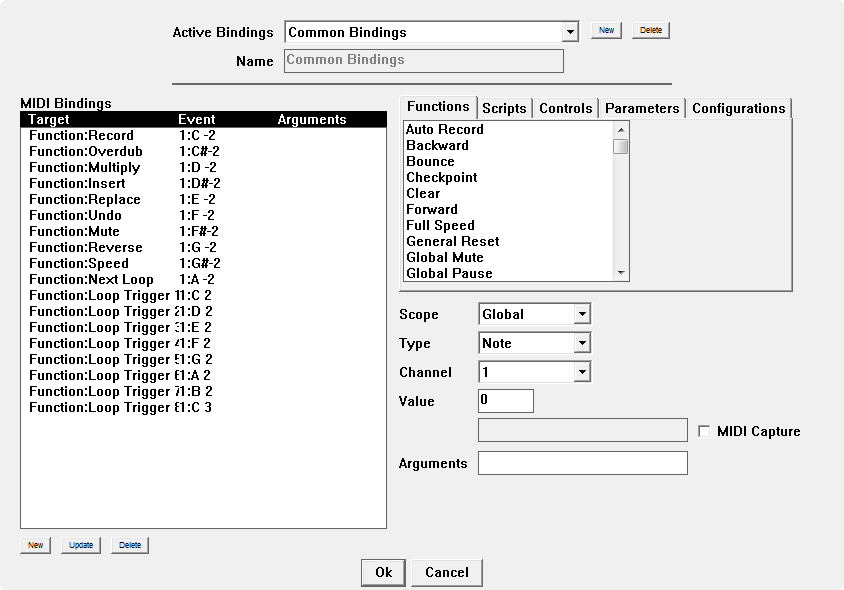This screenshot has width=844, height=590.
Task: Click the functions list scrollbar thumb
Action: [x=621, y=146]
